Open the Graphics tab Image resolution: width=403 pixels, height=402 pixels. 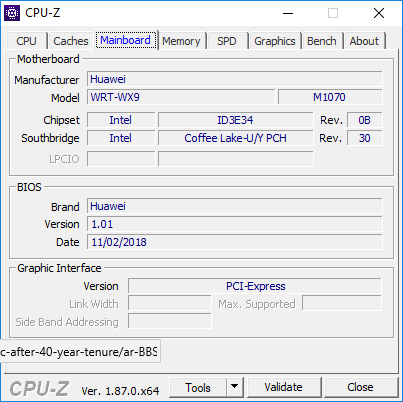[x=275, y=41]
